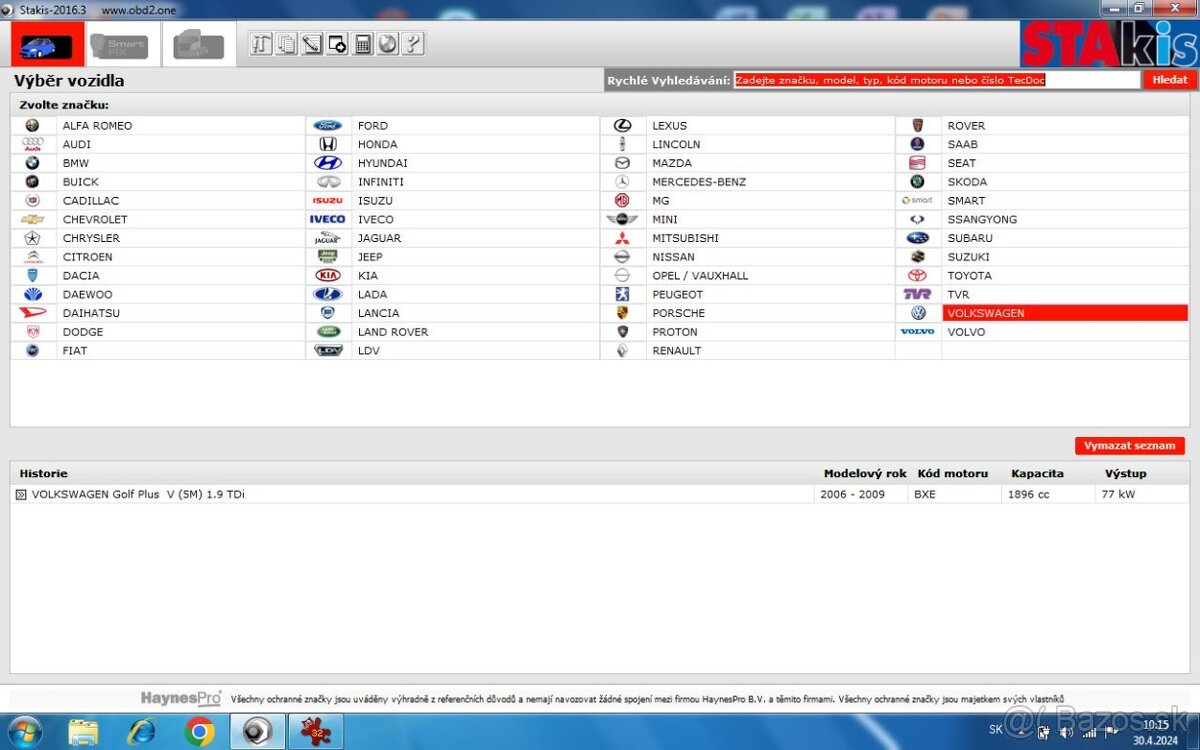Click the Modelový rok column header
Screen dimensions: 1200x750
(865, 474)
